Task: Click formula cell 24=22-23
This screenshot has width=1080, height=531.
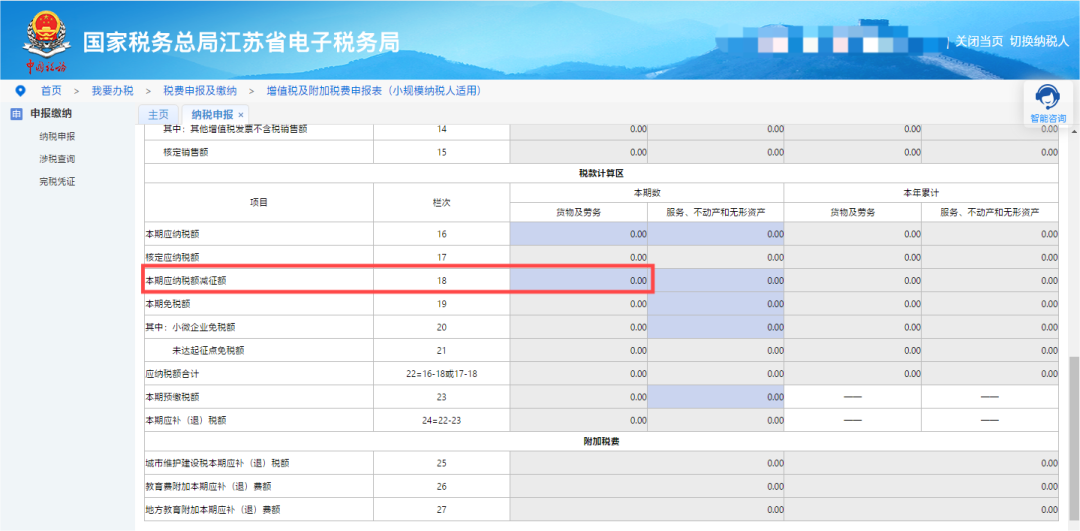Action: pyautogui.click(x=442, y=420)
